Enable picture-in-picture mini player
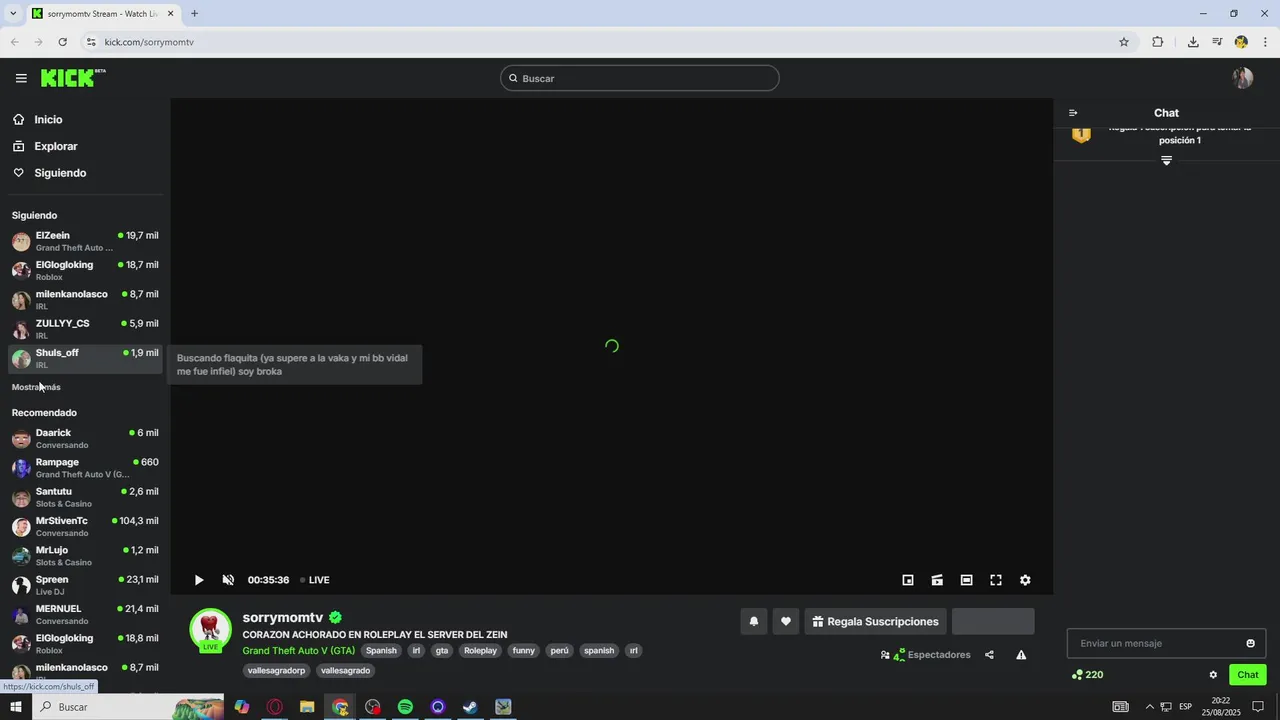This screenshot has width=1280, height=720. (x=908, y=580)
